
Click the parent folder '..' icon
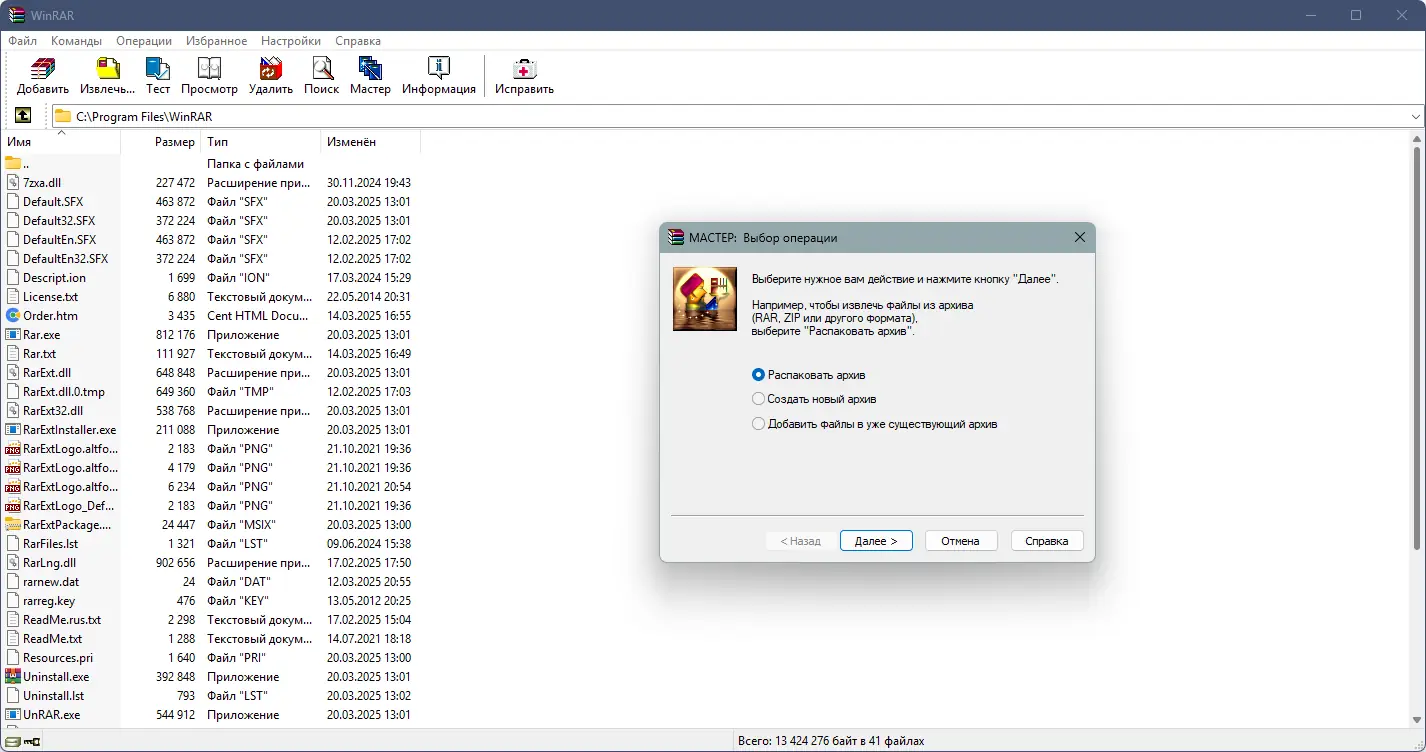coord(13,164)
